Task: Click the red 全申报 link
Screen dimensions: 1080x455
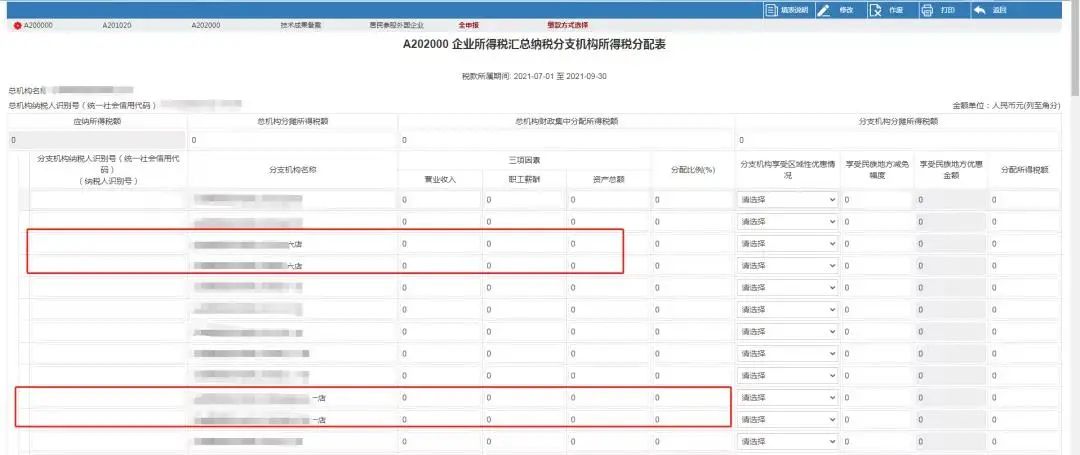Action: (x=468, y=25)
